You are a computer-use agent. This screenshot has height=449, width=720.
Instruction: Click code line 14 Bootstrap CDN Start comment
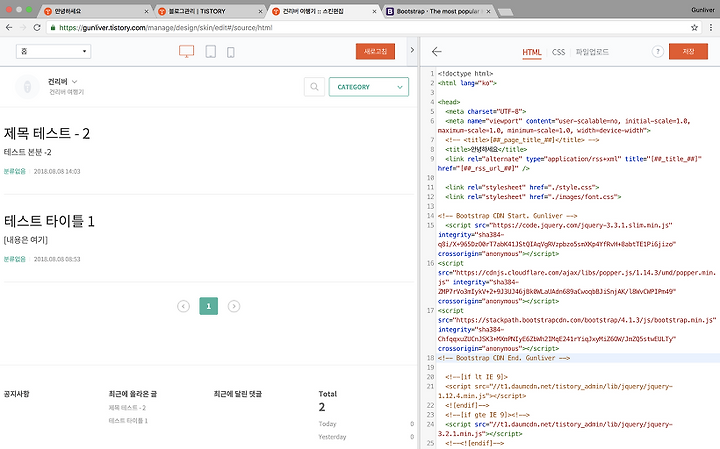[x=507, y=216]
